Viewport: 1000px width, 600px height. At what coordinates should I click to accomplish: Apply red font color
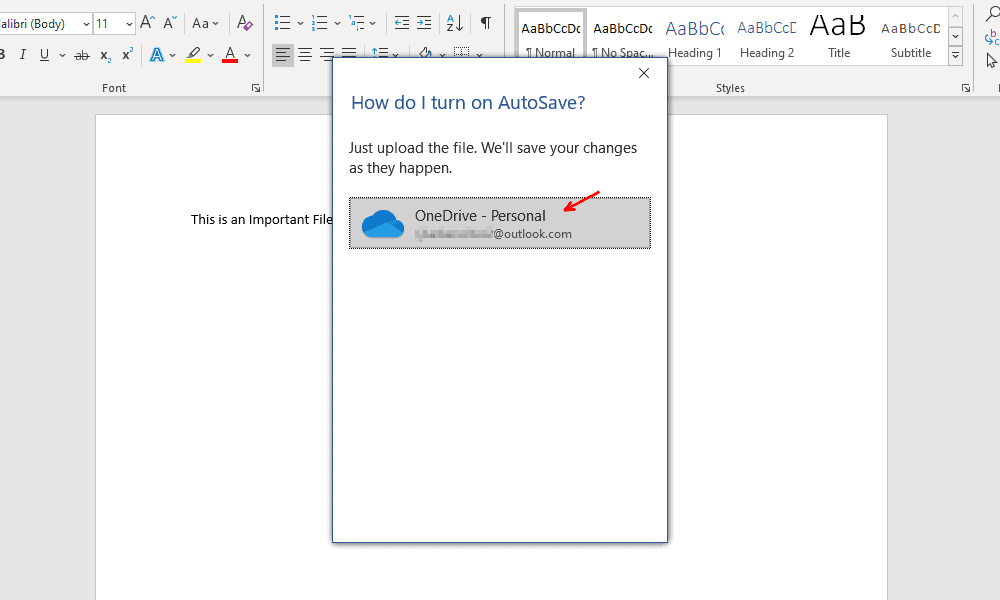point(231,55)
